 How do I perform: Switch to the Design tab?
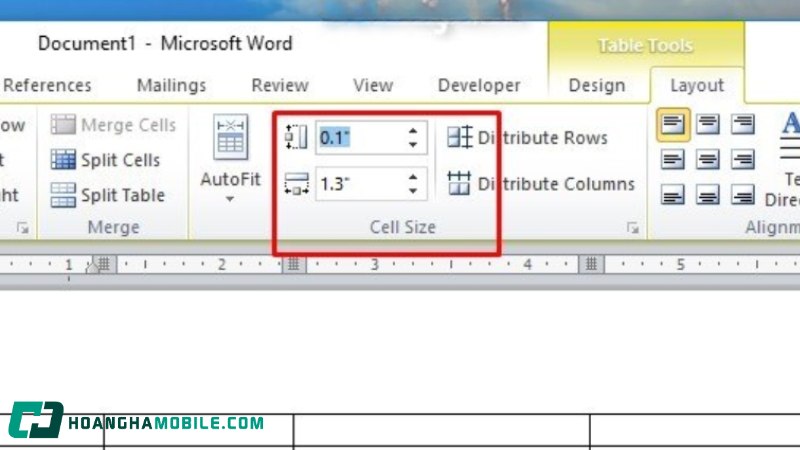pyautogui.click(x=596, y=85)
